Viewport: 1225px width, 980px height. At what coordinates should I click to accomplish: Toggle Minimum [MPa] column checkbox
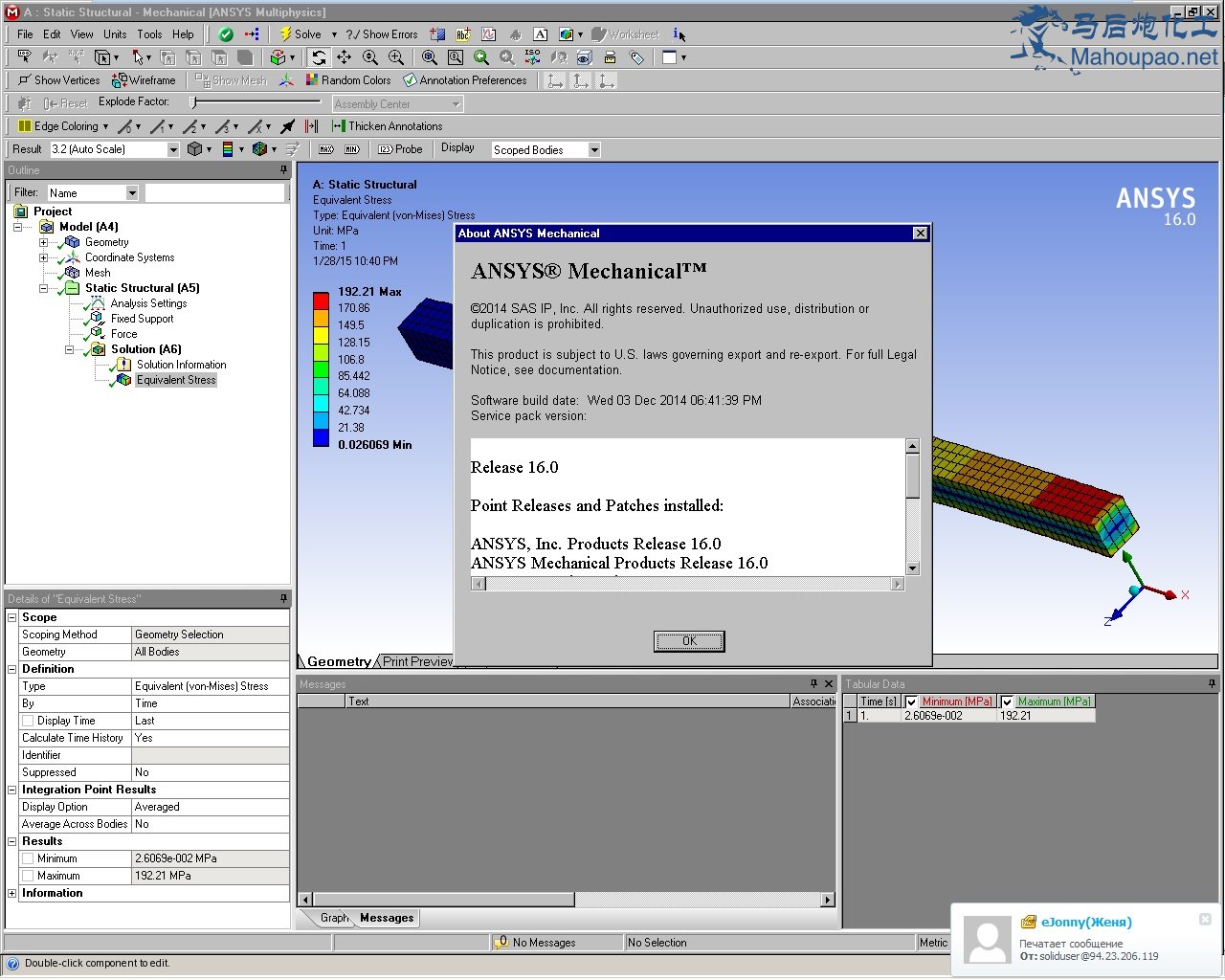911,702
